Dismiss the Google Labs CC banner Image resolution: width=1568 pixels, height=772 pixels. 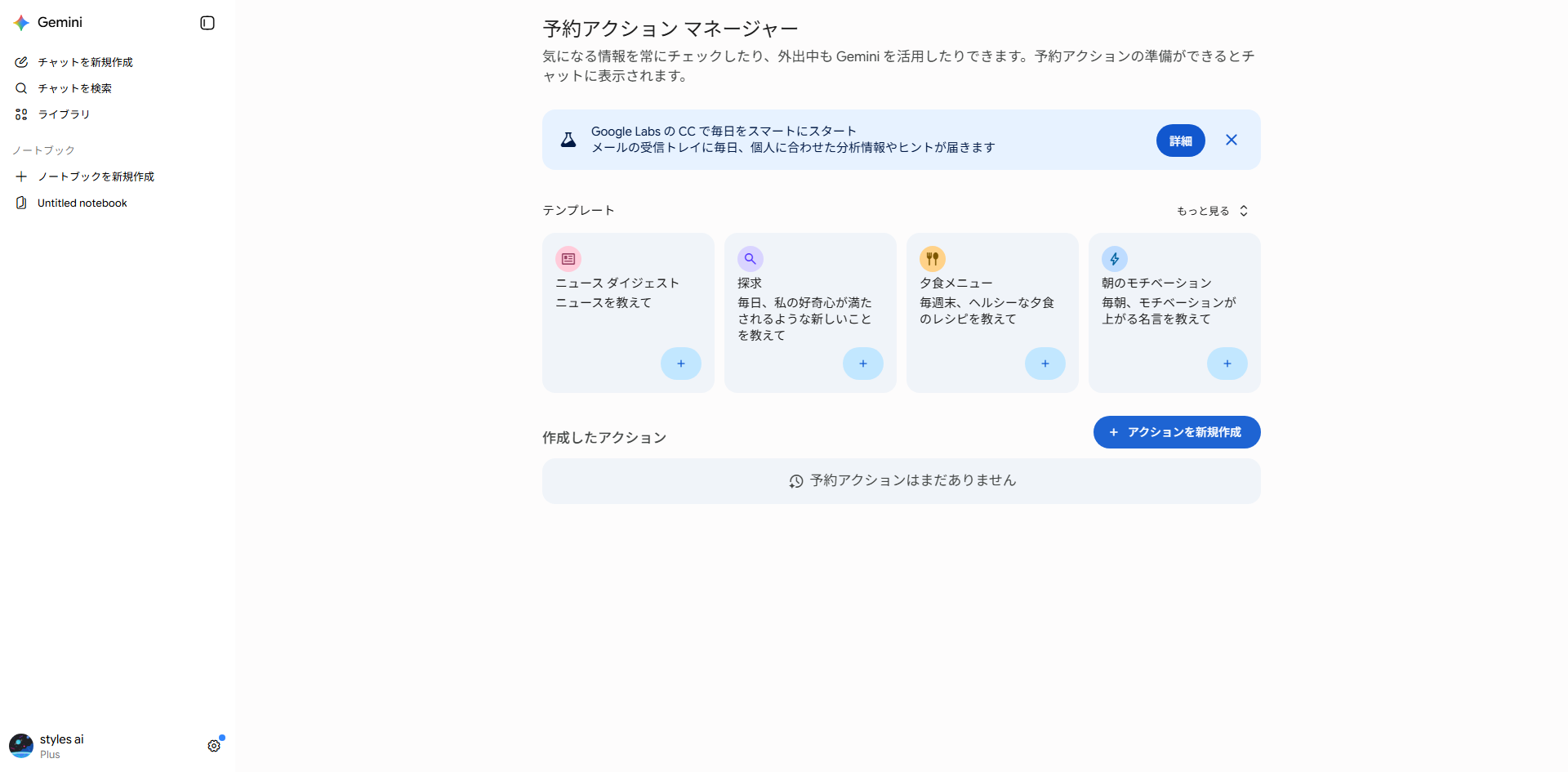(1232, 140)
